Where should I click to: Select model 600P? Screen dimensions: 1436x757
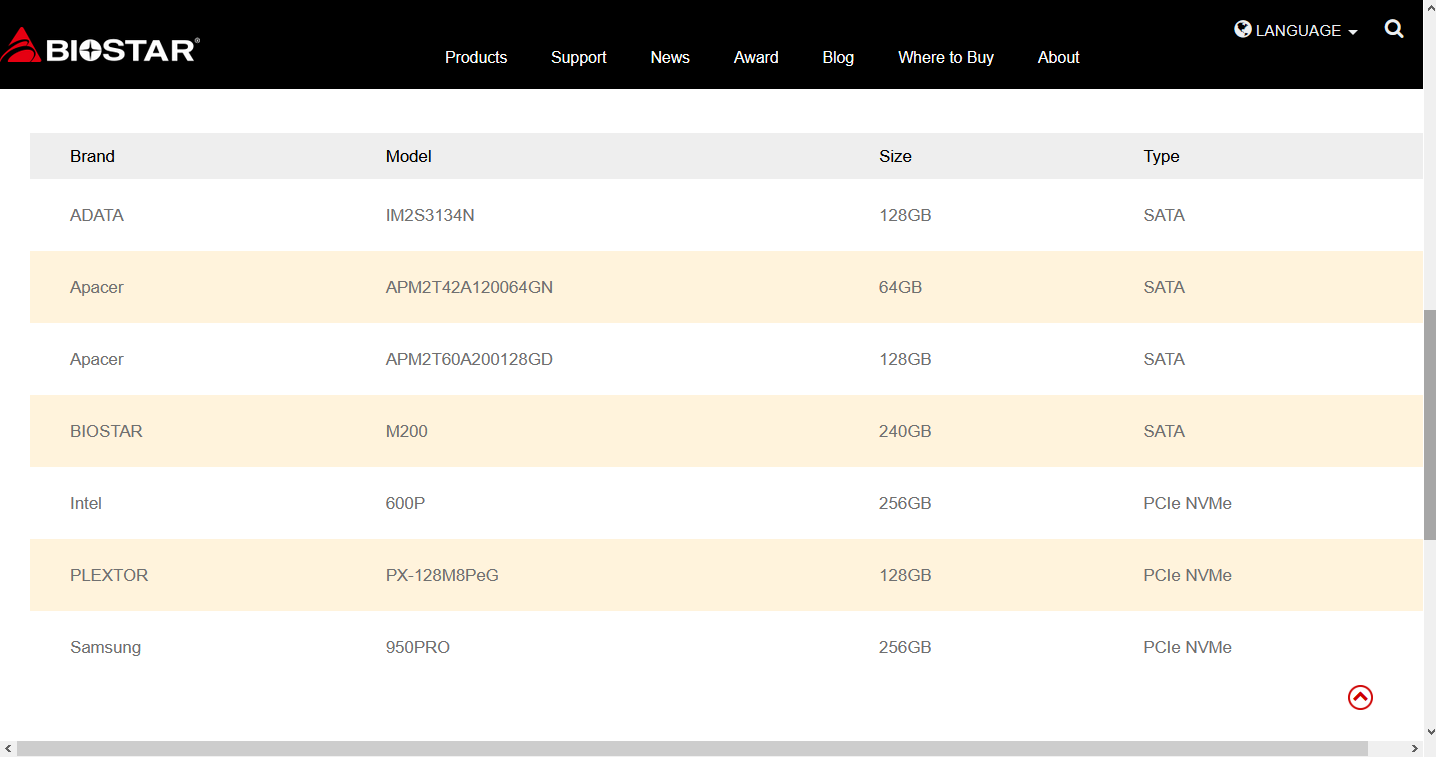click(405, 503)
